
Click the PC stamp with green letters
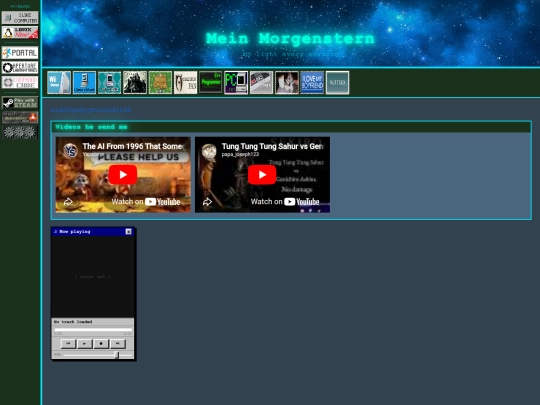coord(236,83)
